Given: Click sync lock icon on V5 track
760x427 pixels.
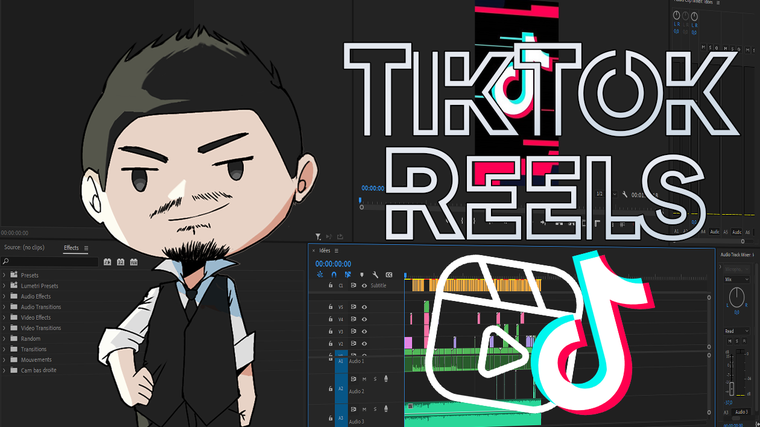Looking at the screenshot, I should click(353, 307).
